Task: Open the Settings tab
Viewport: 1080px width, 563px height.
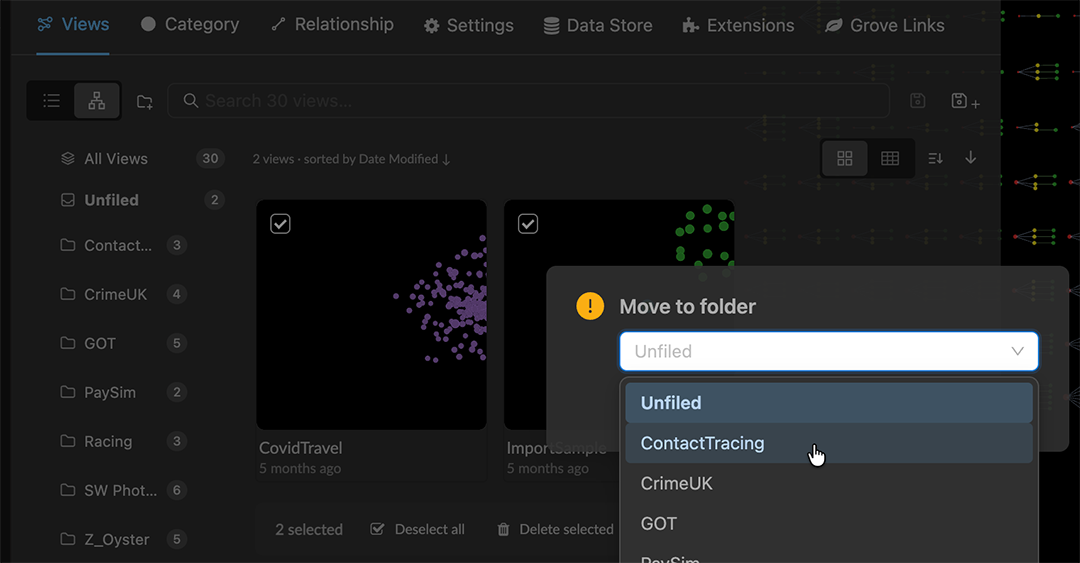Action: (x=468, y=25)
